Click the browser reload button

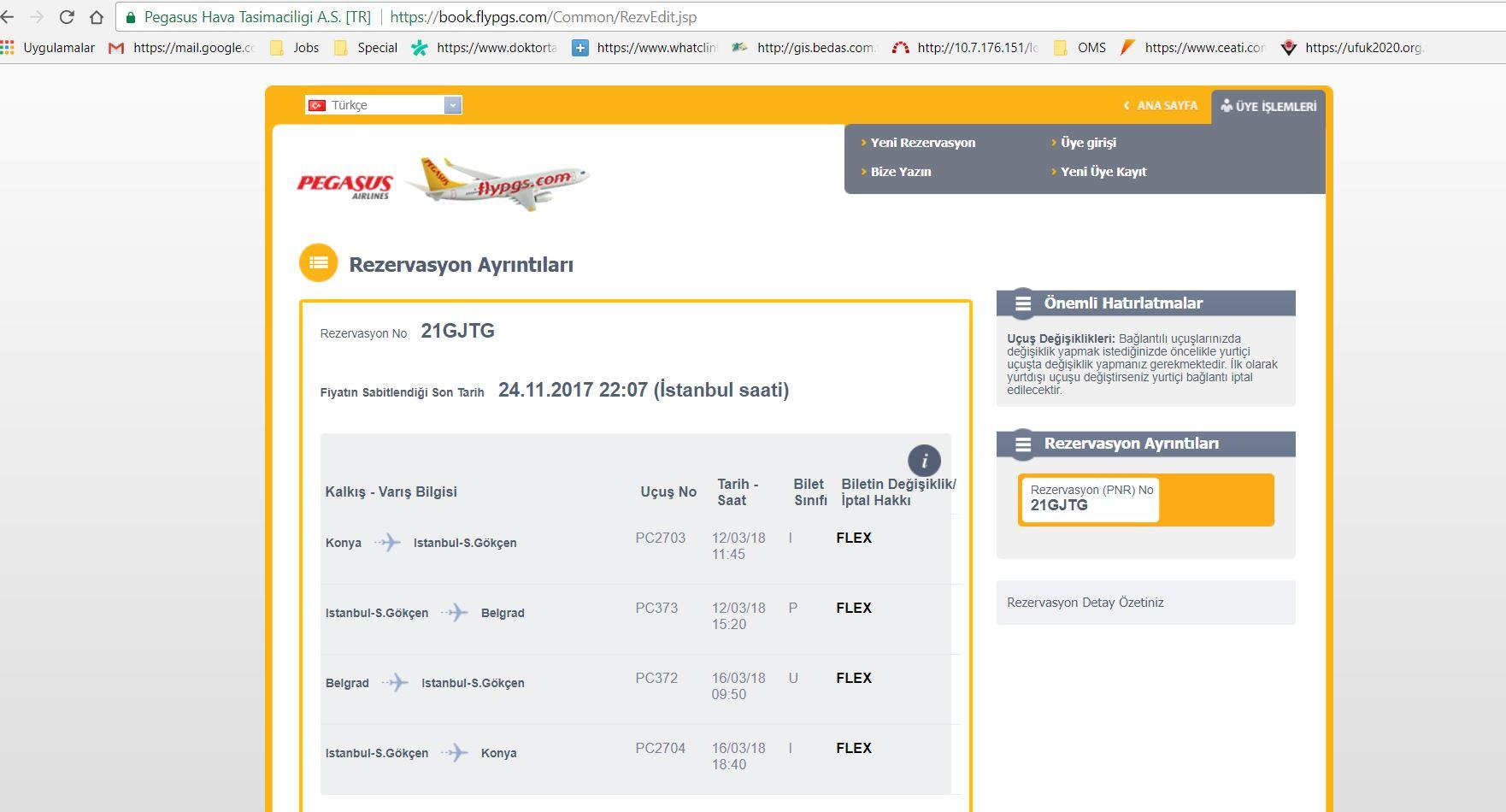(67, 17)
